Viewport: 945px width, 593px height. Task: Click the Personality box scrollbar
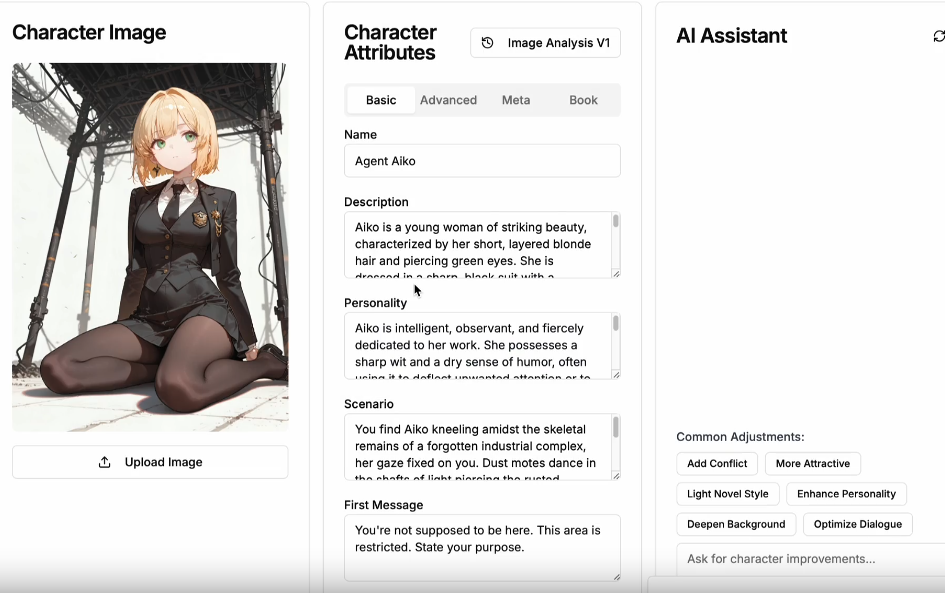click(615, 323)
